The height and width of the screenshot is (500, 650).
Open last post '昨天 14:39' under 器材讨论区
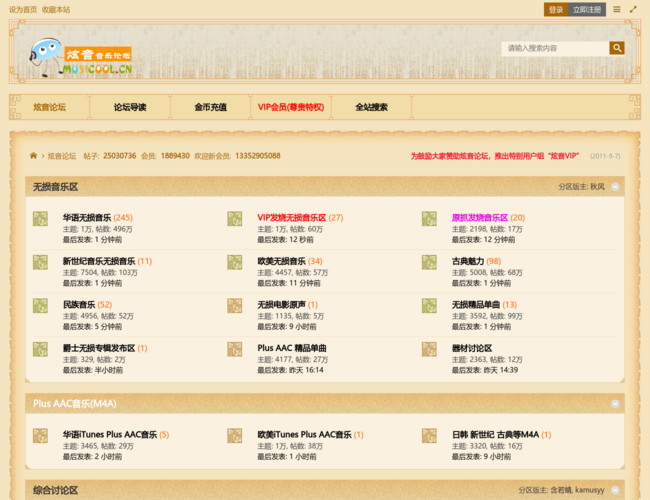click(501, 370)
